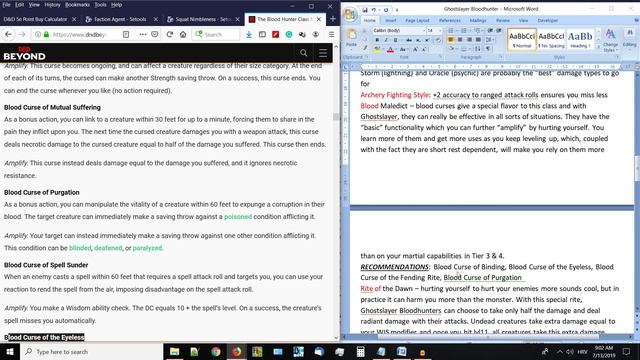
Task: Toggle Underline formatting in Word
Action: [x=396, y=40]
